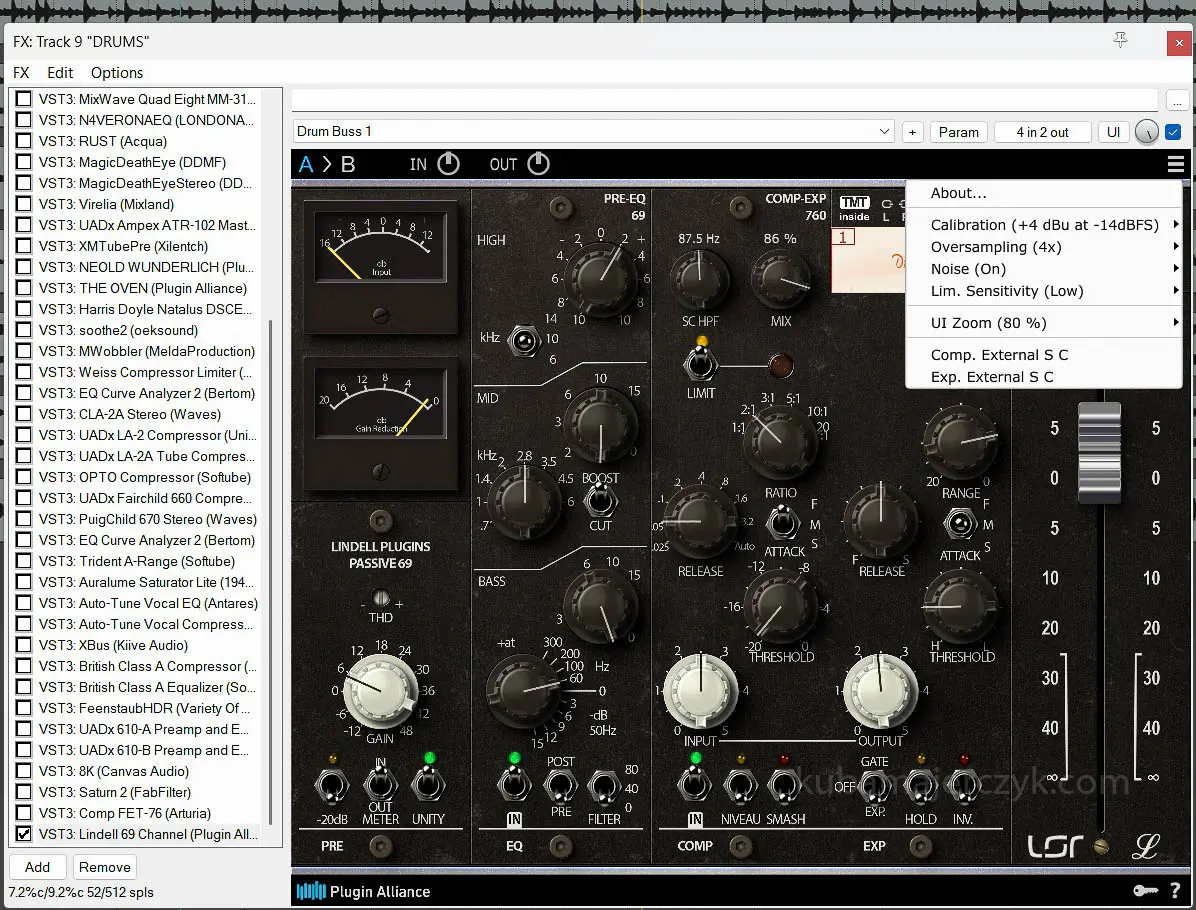This screenshot has width=1196, height=910.
Task: Open the Options menu
Action: (117, 73)
